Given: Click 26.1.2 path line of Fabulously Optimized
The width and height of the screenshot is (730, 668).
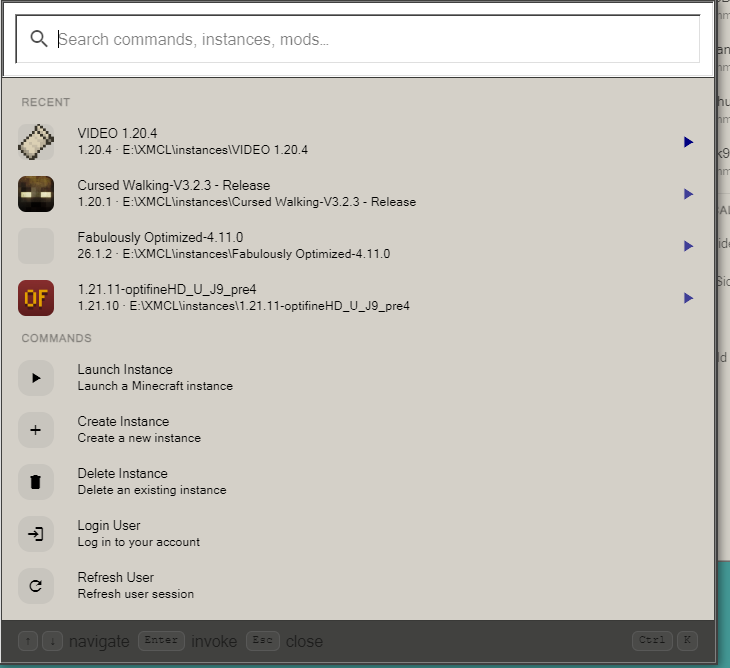Looking at the screenshot, I should (234, 254).
